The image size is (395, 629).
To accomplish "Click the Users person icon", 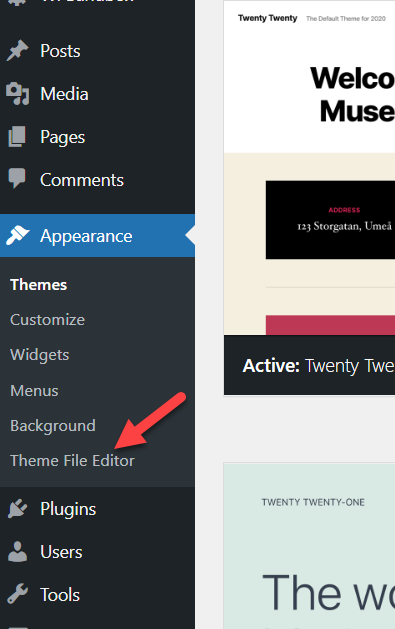I will (x=17, y=552).
